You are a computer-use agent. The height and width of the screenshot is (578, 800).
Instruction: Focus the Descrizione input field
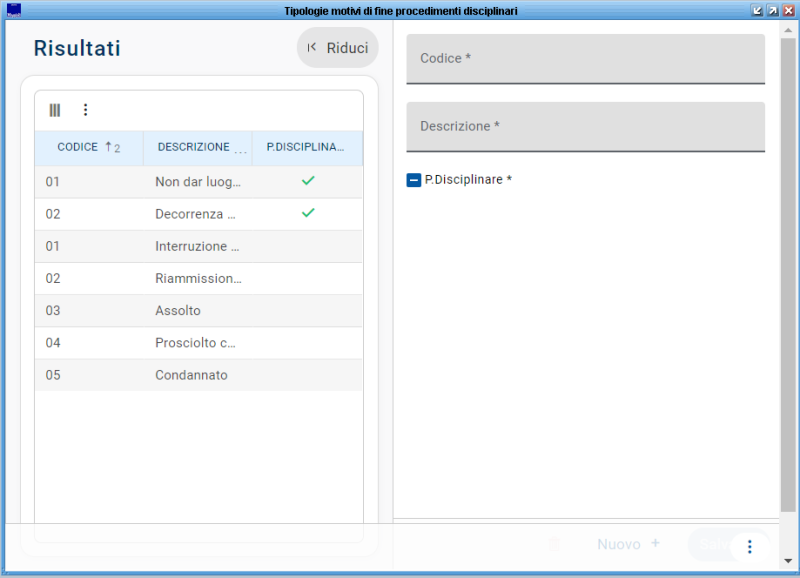click(x=585, y=127)
